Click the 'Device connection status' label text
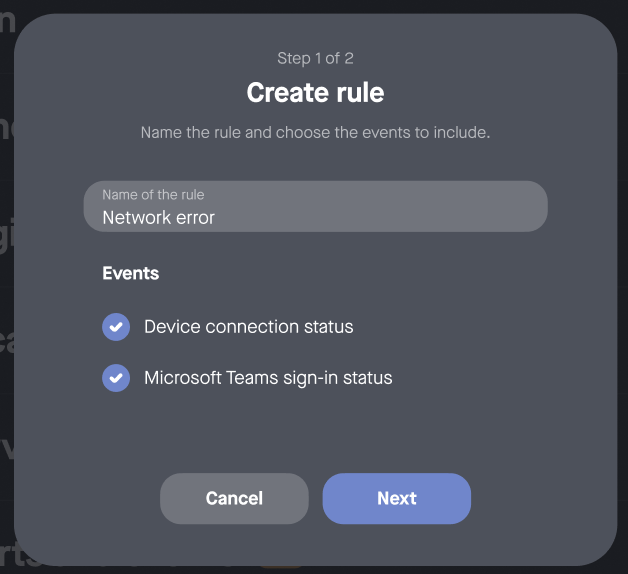The height and width of the screenshot is (574, 628). pos(248,327)
